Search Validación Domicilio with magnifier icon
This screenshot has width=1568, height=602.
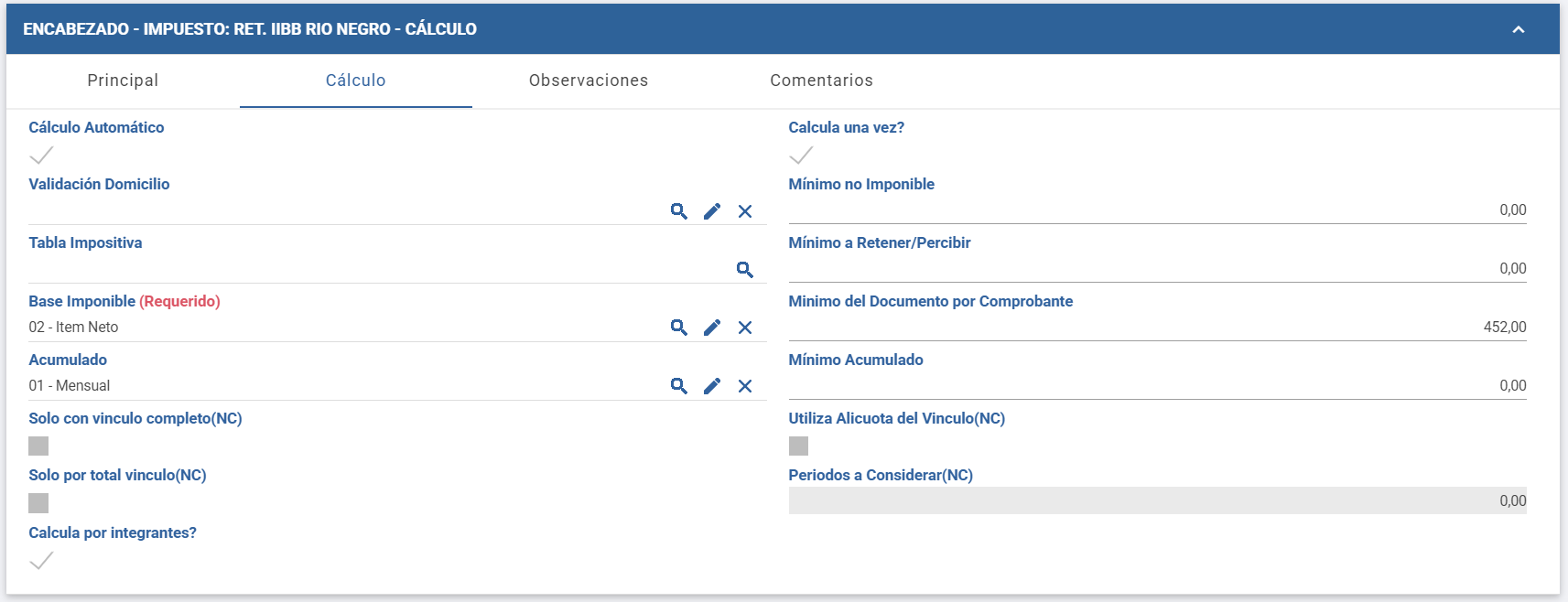click(x=678, y=211)
